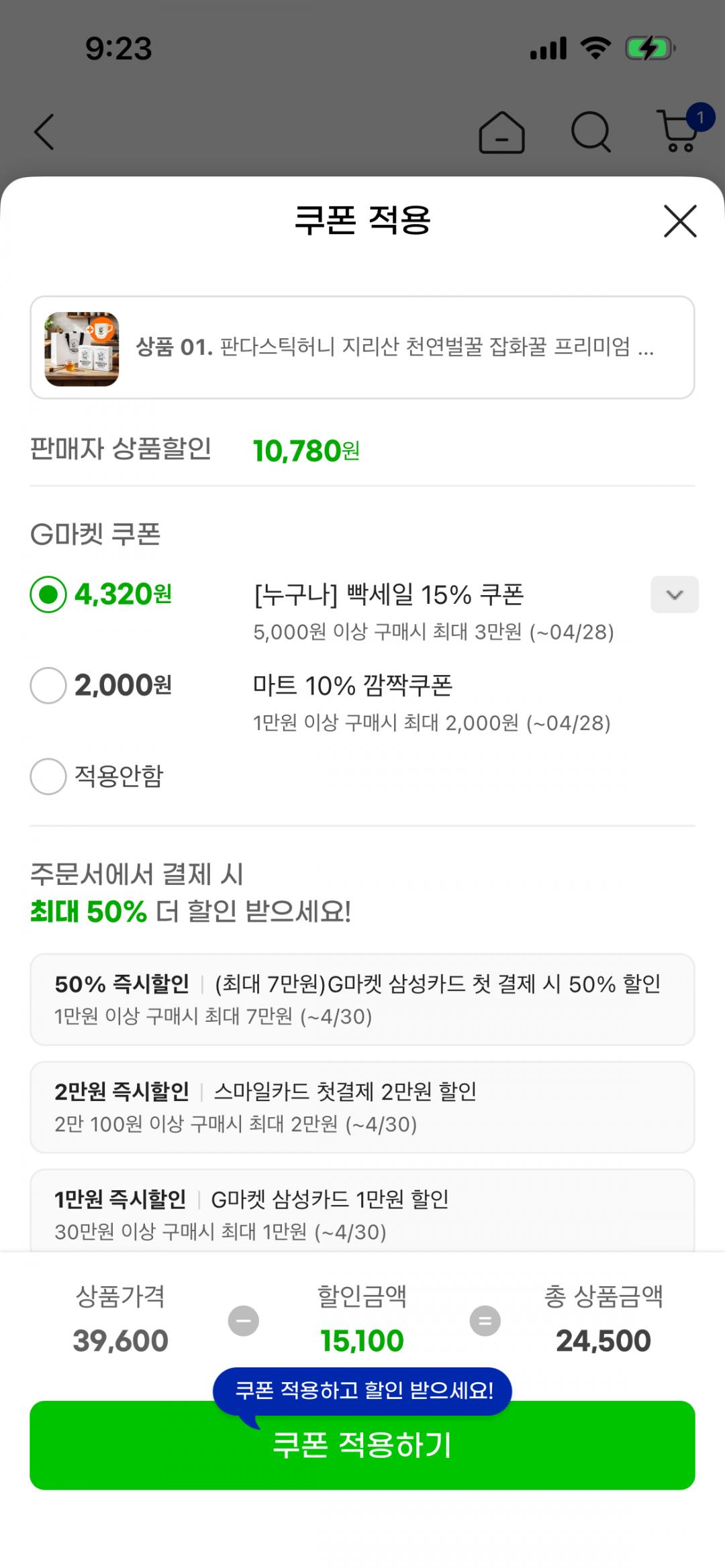Tap the battery charging status icon

coord(649,49)
